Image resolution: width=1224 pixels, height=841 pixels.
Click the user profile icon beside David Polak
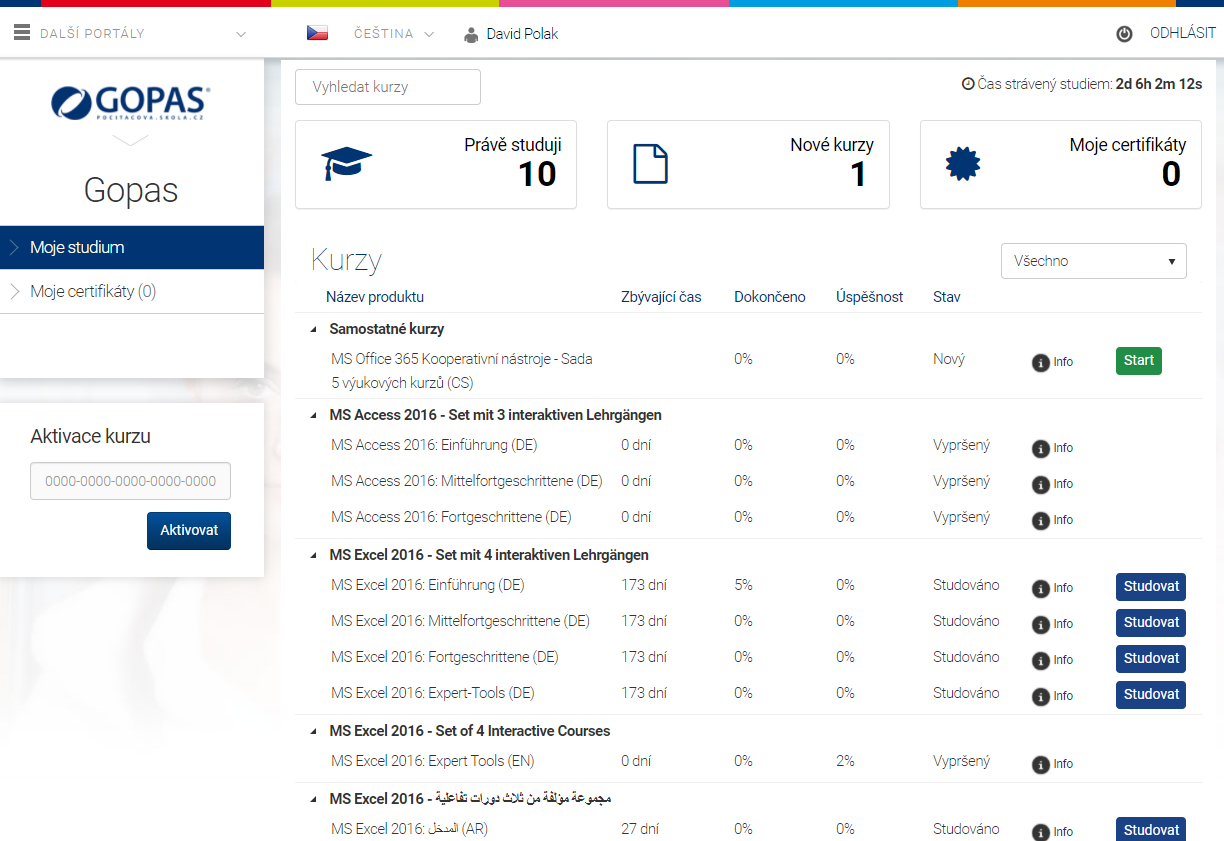[x=471, y=34]
